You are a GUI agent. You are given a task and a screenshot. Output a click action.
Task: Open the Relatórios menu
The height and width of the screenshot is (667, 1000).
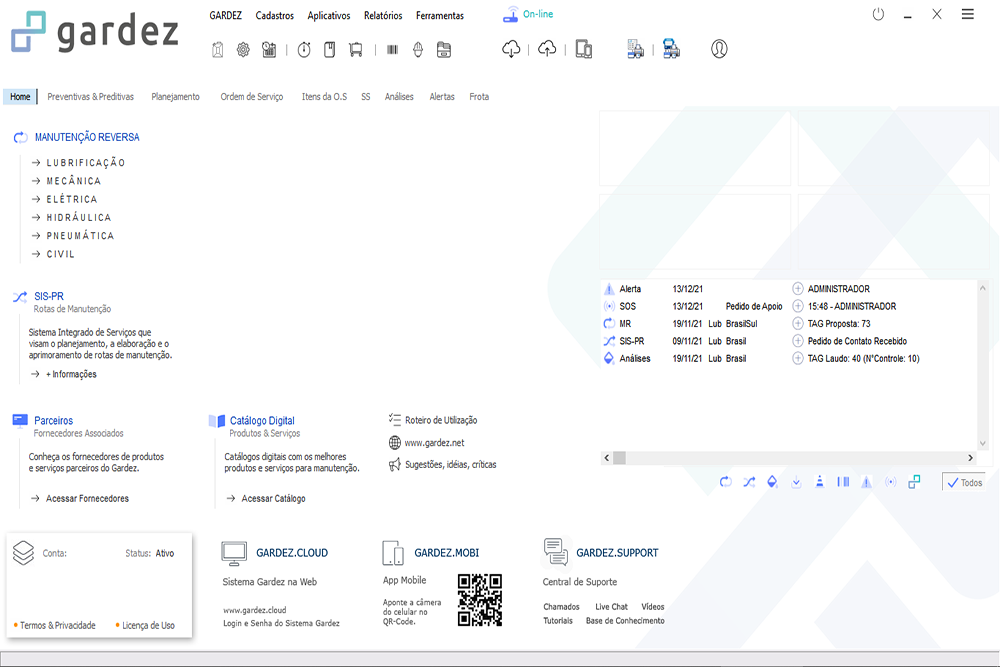pos(383,15)
